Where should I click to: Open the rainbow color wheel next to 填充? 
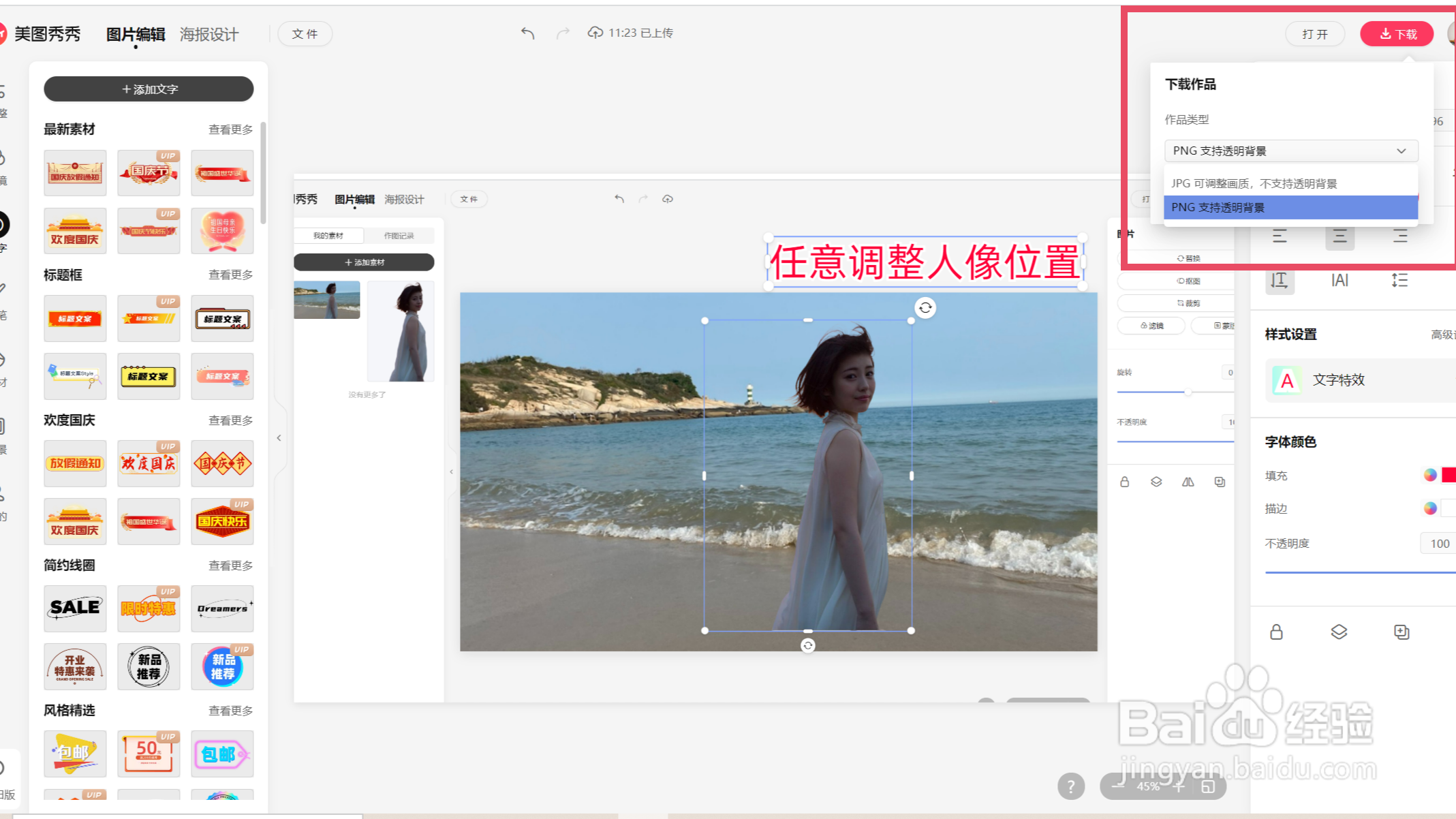[1430, 475]
